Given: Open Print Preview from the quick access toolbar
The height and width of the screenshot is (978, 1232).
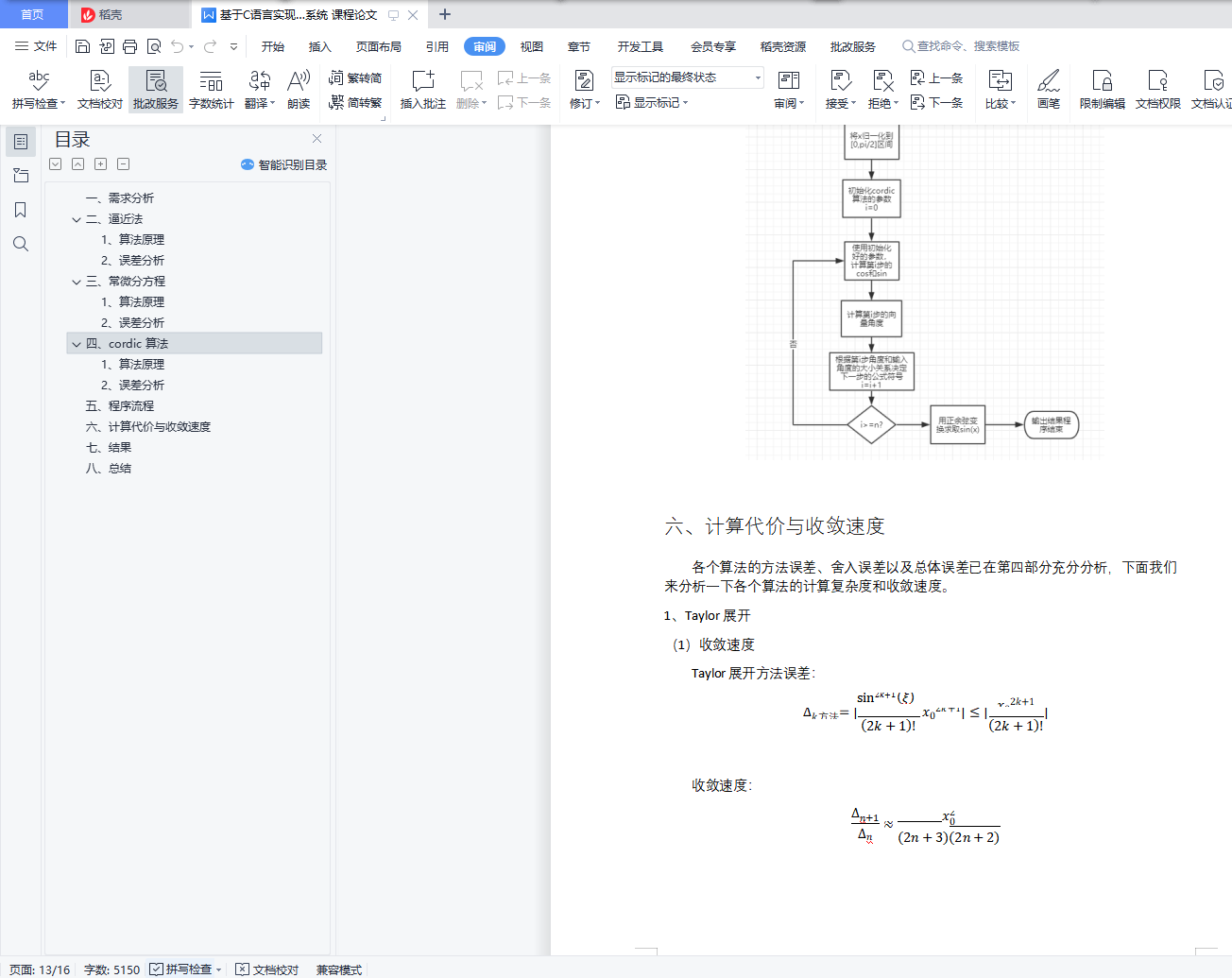Looking at the screenshot, I should click(154, 46).
